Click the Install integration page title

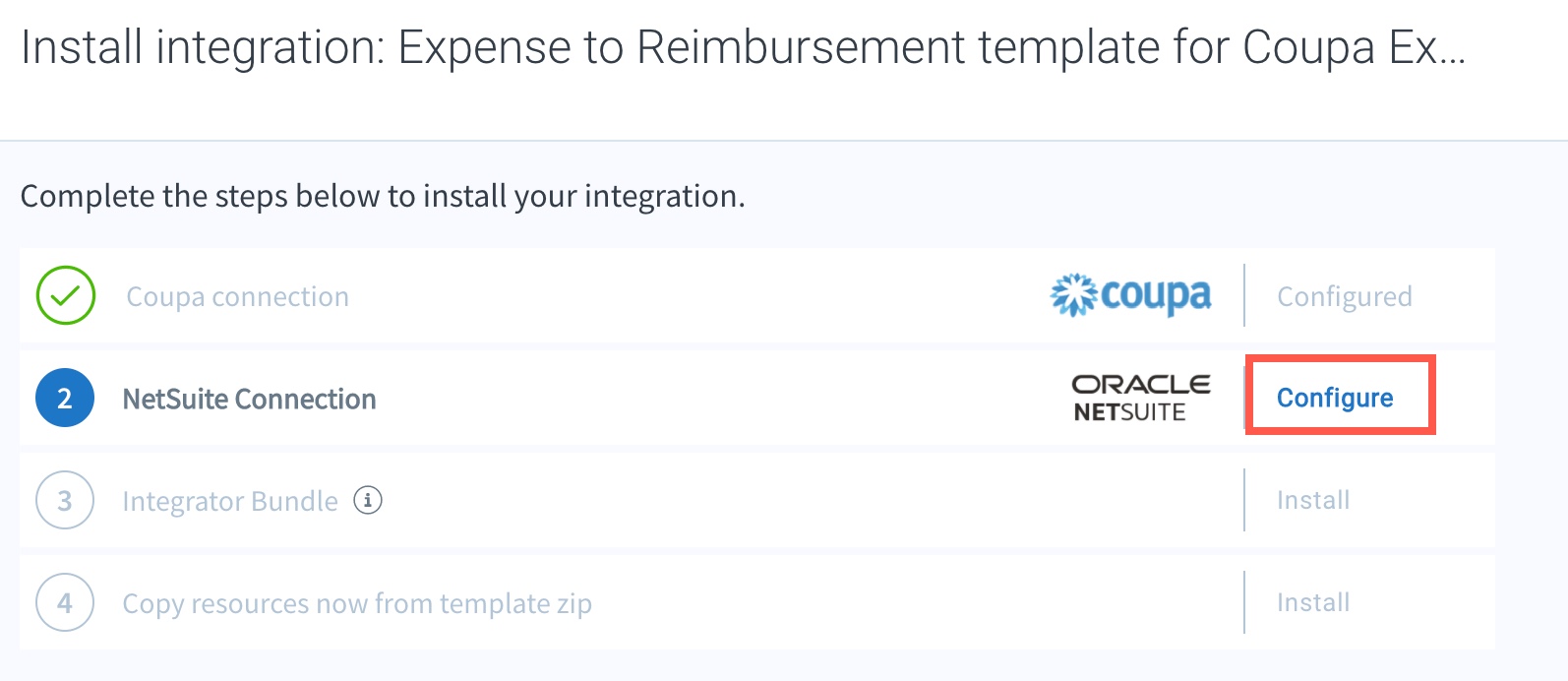tap(744, 47)
